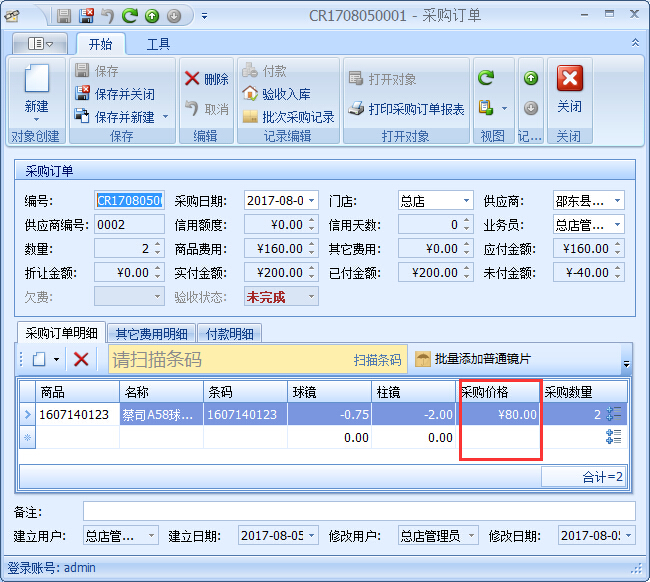The image size is (650, 582).
Task: Delete row using detail toolbar red X
Action: click(81, 359)
